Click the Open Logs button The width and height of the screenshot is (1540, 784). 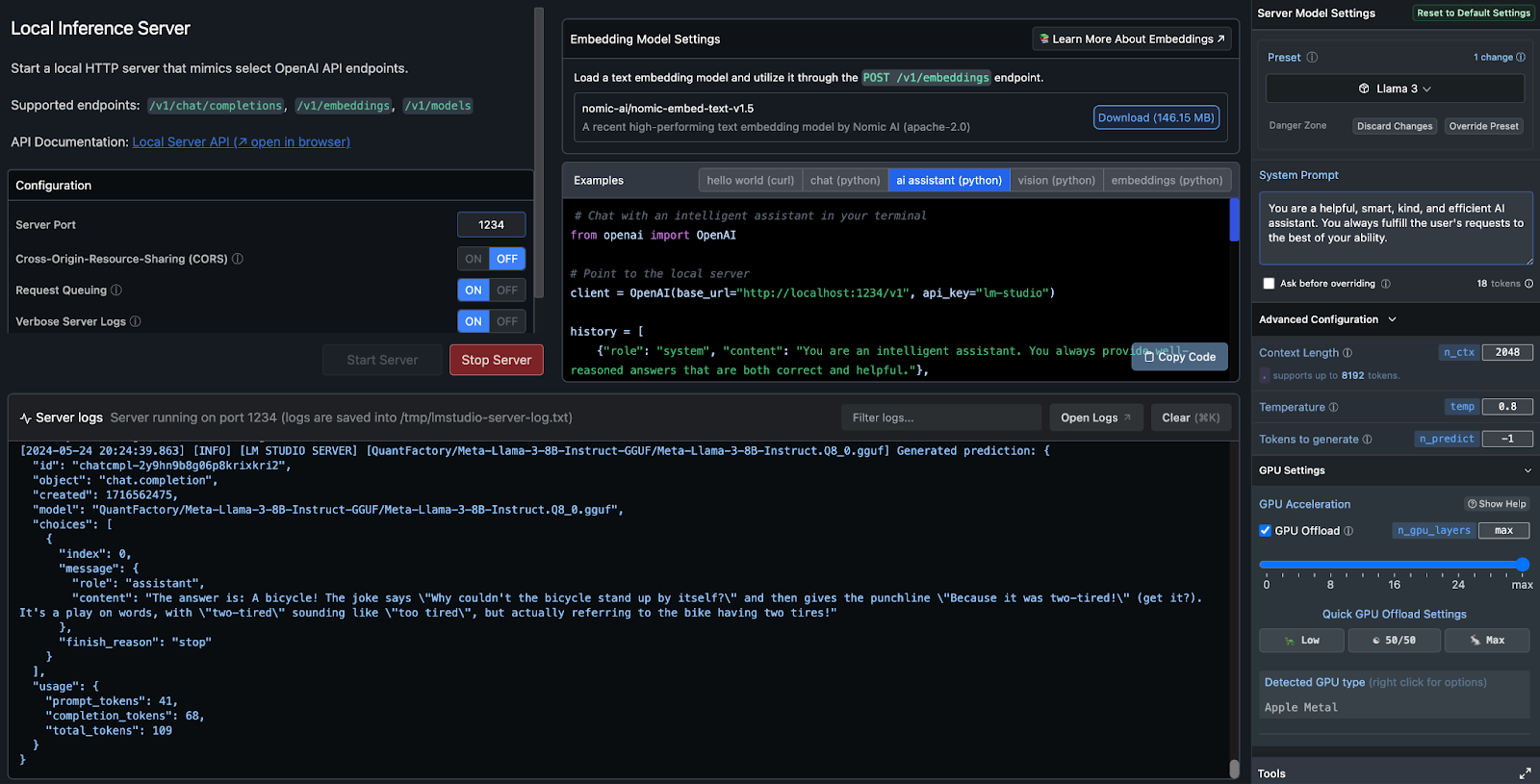(1096, 417)
